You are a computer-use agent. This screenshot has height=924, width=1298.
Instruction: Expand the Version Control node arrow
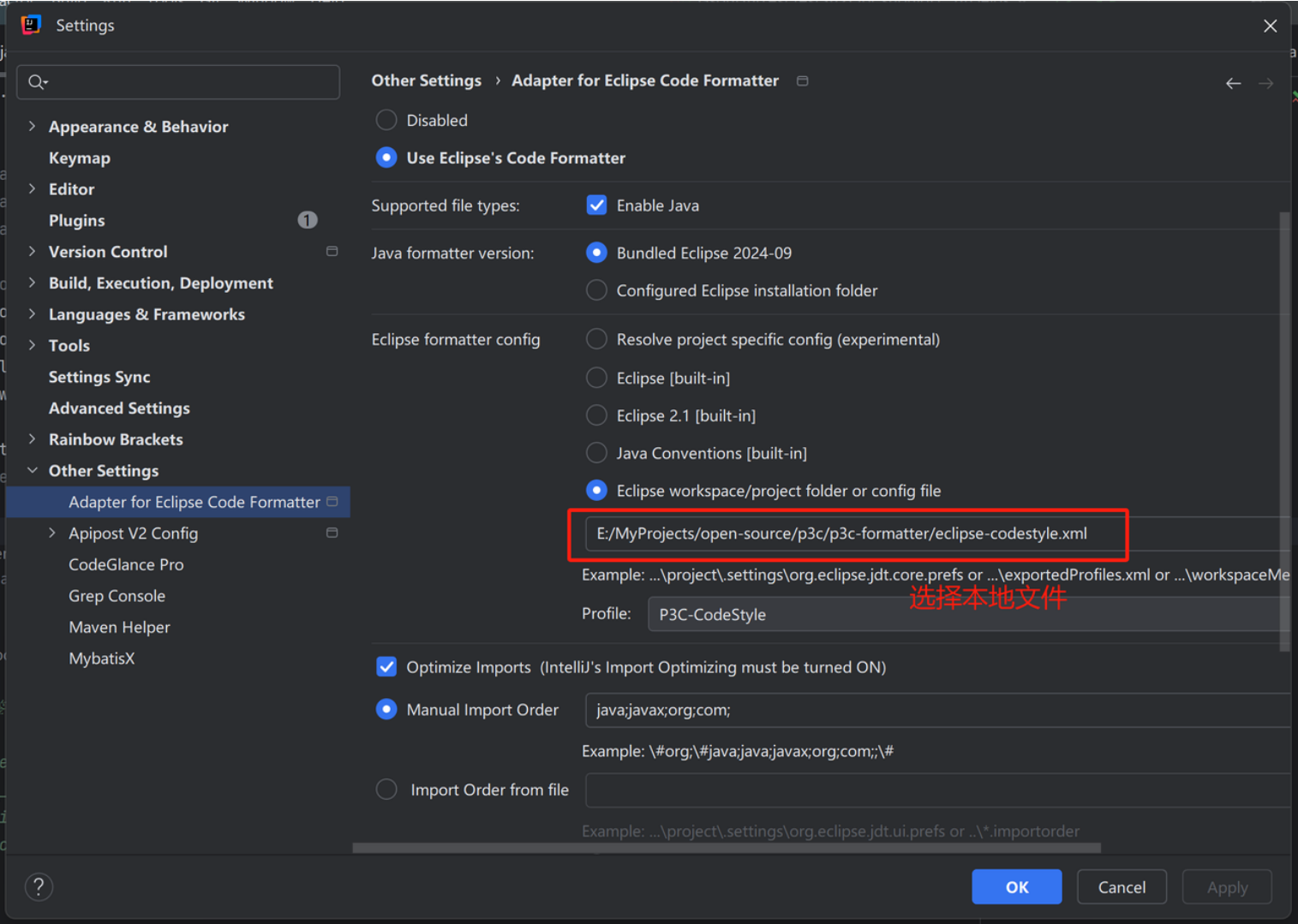(x=33, y=251)
